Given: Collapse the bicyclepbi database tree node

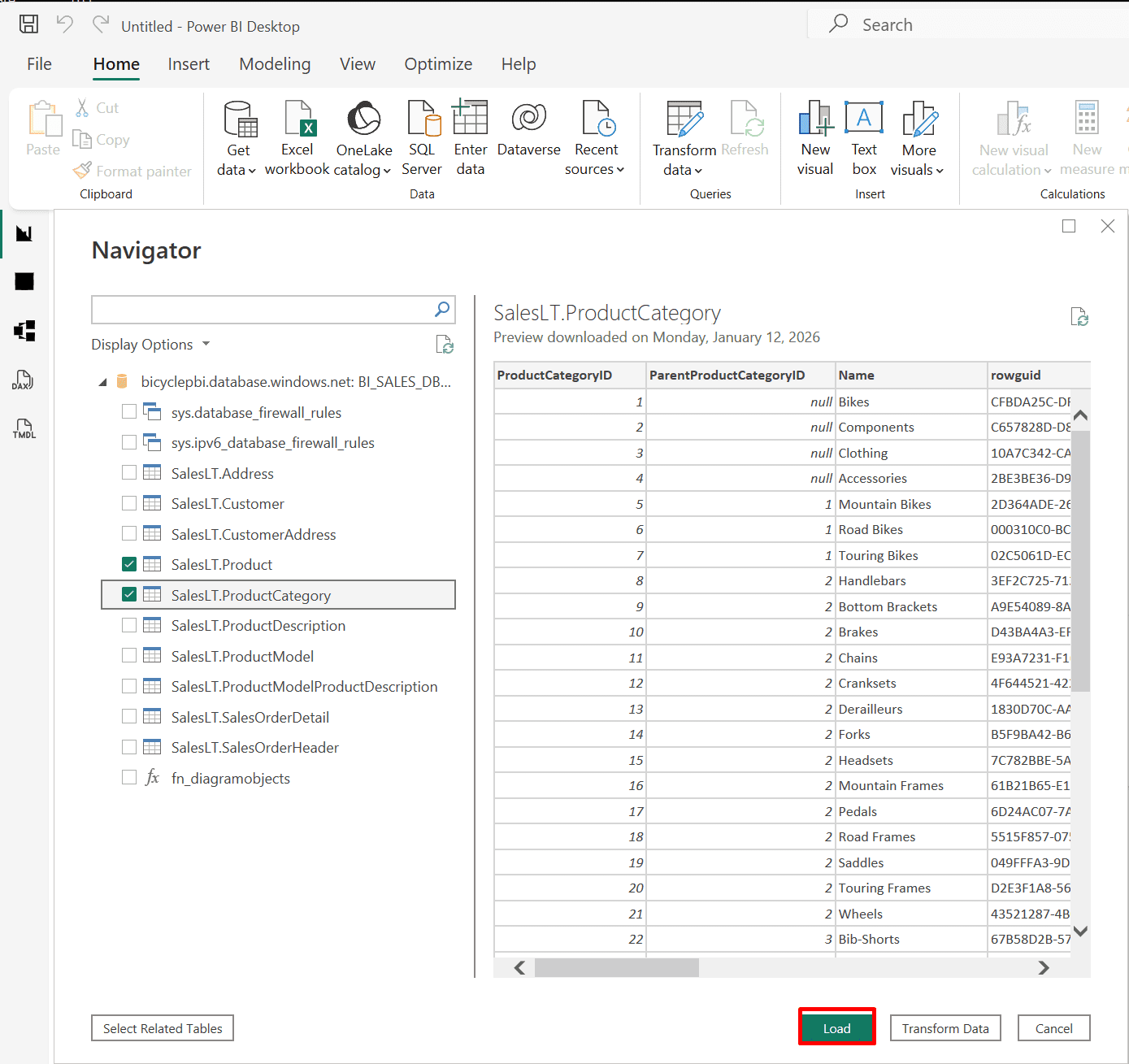Looking at the screenshot, I should (x=102, y=382).
